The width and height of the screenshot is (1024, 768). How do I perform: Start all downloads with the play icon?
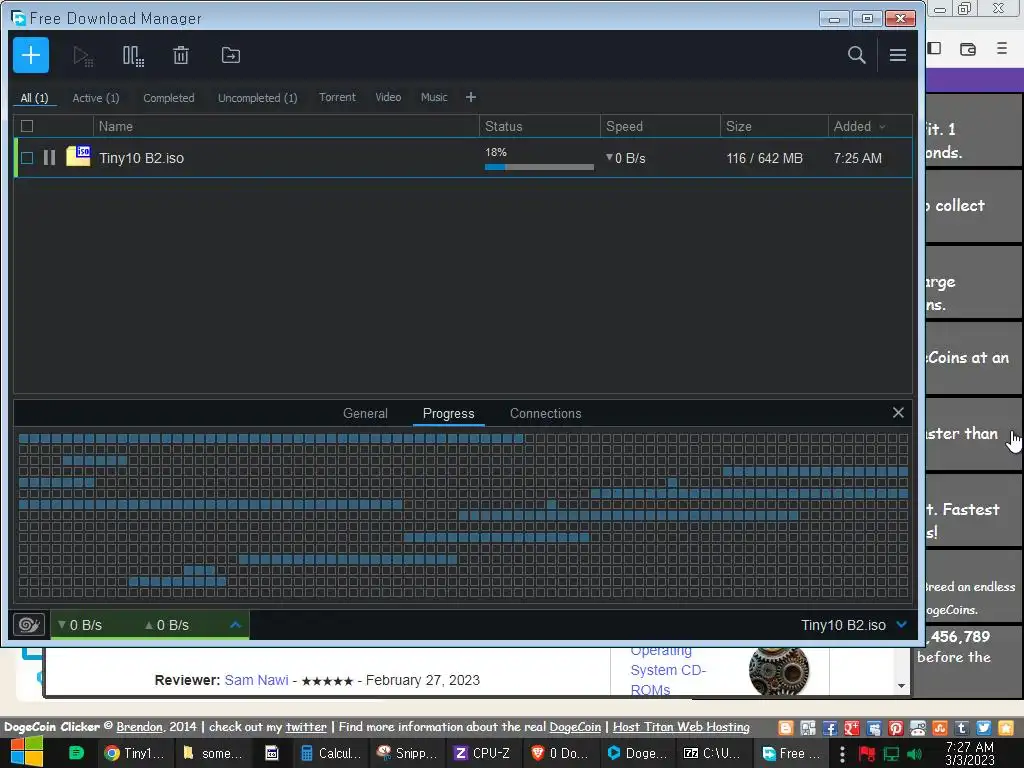83,56
